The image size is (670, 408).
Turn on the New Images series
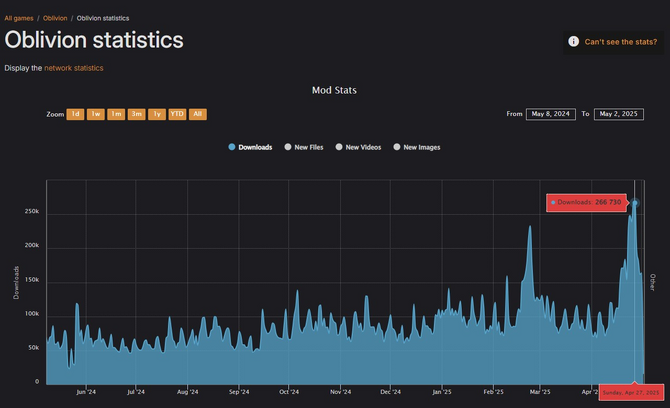[x=417, y=147]
